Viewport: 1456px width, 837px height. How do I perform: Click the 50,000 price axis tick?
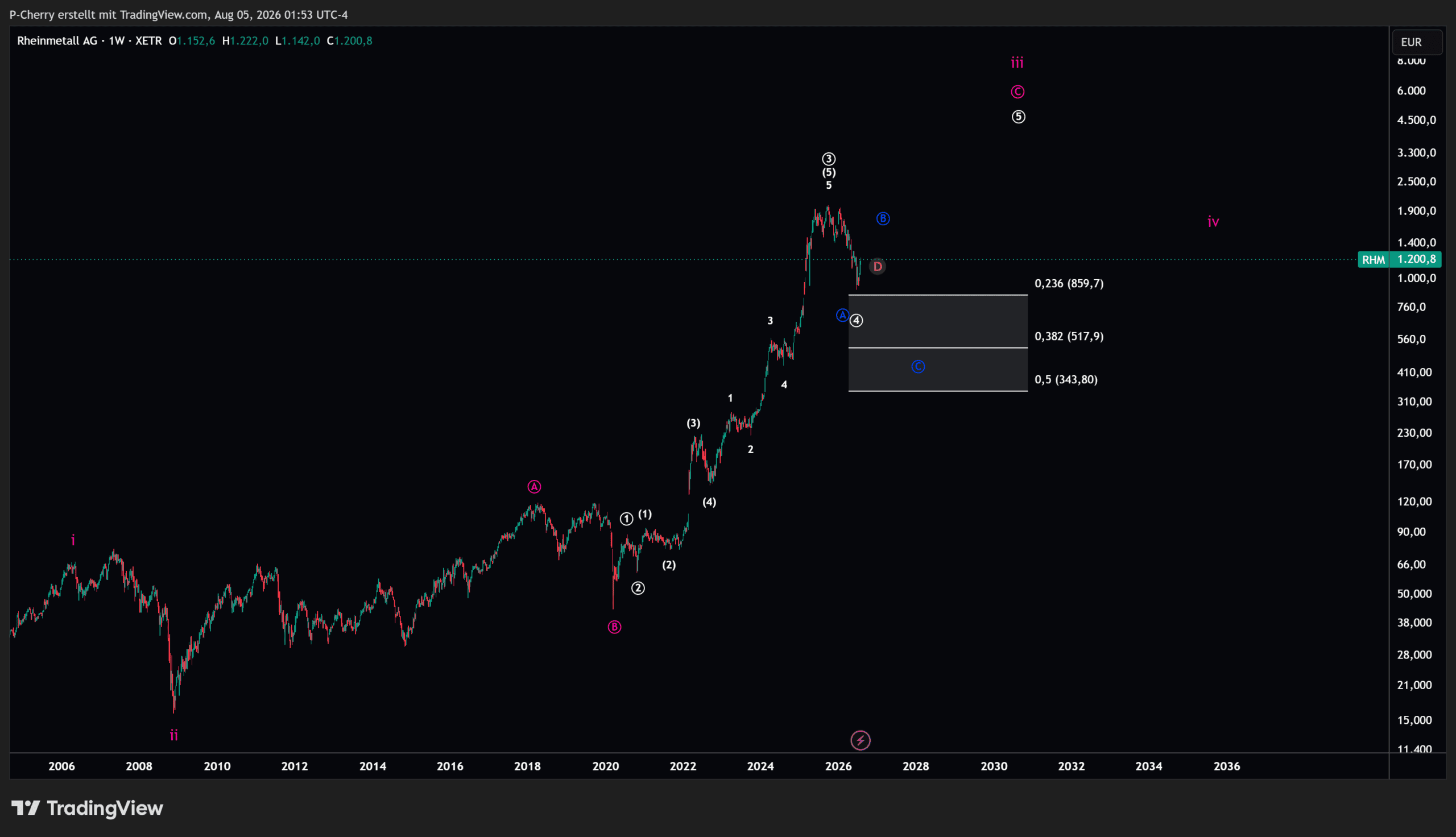tap(1414, 594)
